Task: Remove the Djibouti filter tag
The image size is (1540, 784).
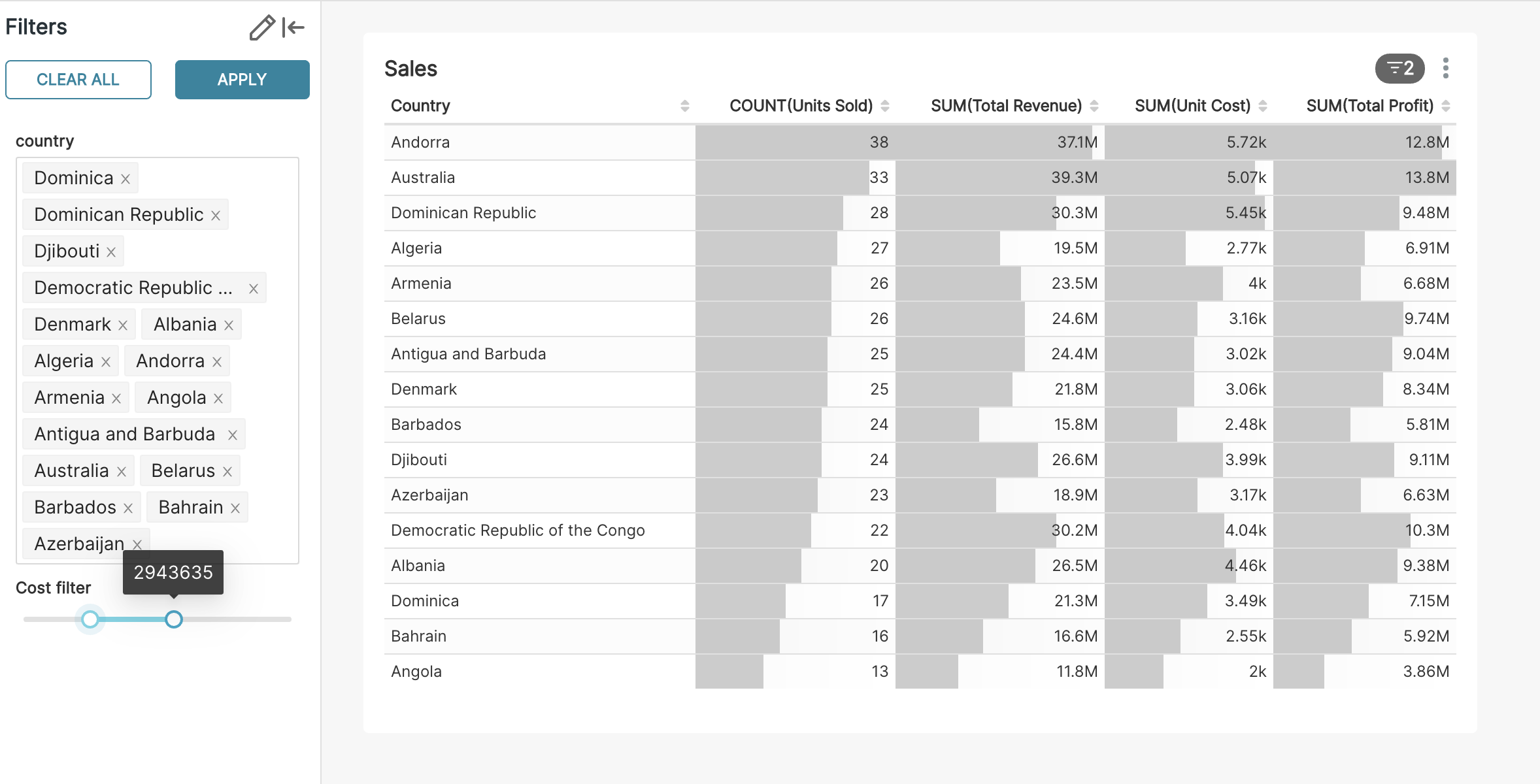Action: click(x=111, y=250)
